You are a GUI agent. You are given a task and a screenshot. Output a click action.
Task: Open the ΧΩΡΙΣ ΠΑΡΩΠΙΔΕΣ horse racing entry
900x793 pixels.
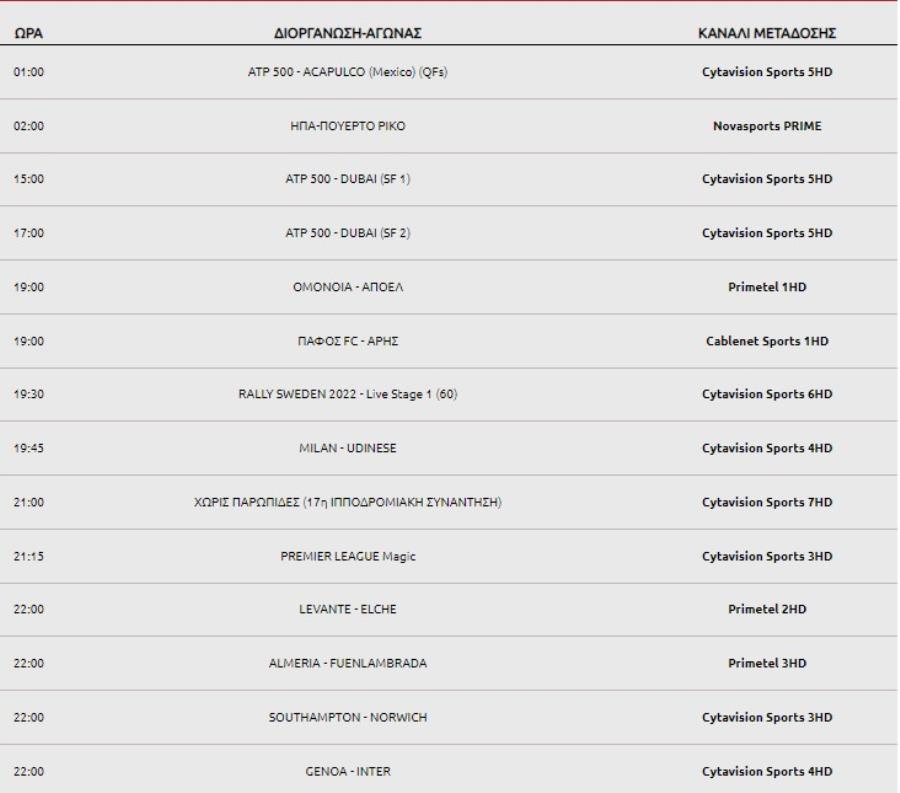(x=348, y=502)
